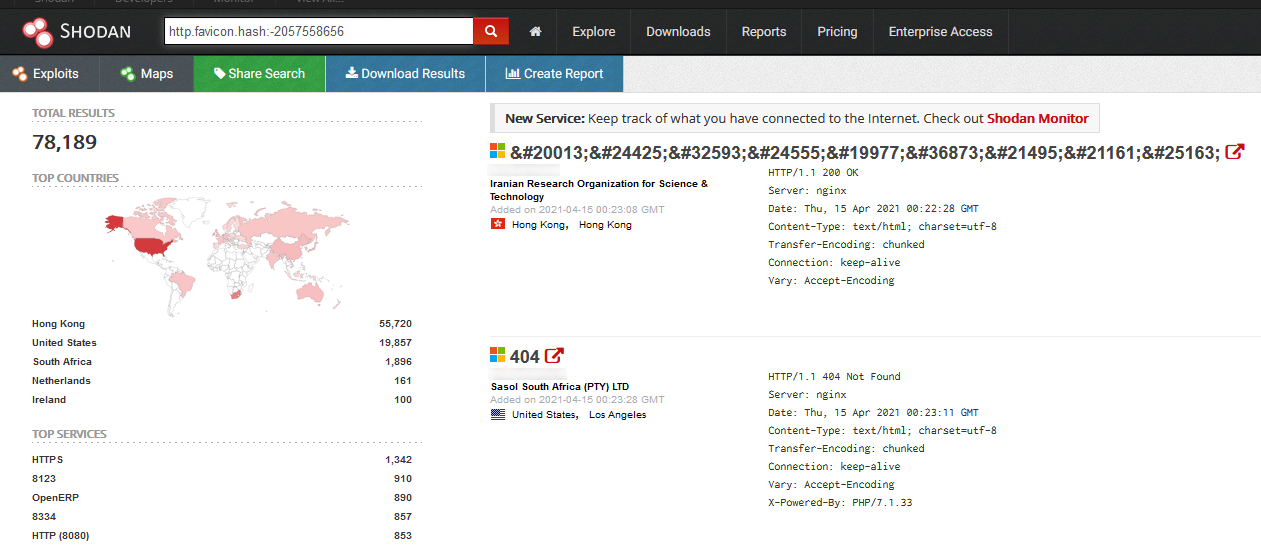
Task: Click the 55,720 Hong Kong count
Action: point(395,324)
